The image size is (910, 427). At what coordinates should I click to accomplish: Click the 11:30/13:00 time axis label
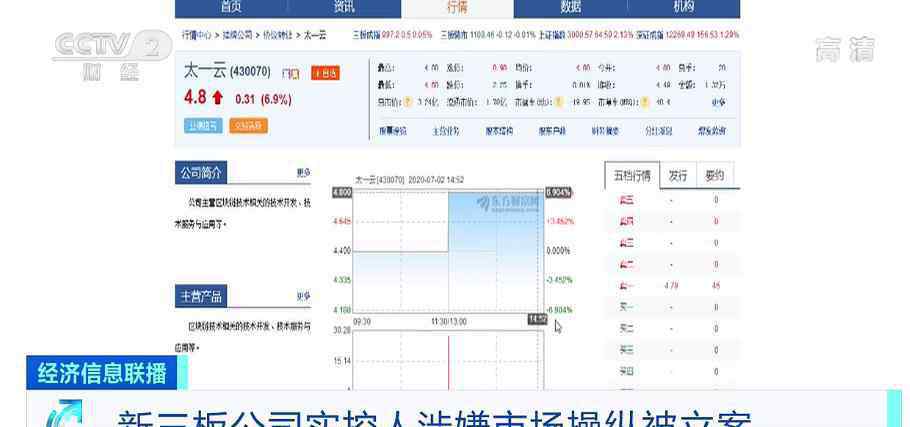[448, 321]
